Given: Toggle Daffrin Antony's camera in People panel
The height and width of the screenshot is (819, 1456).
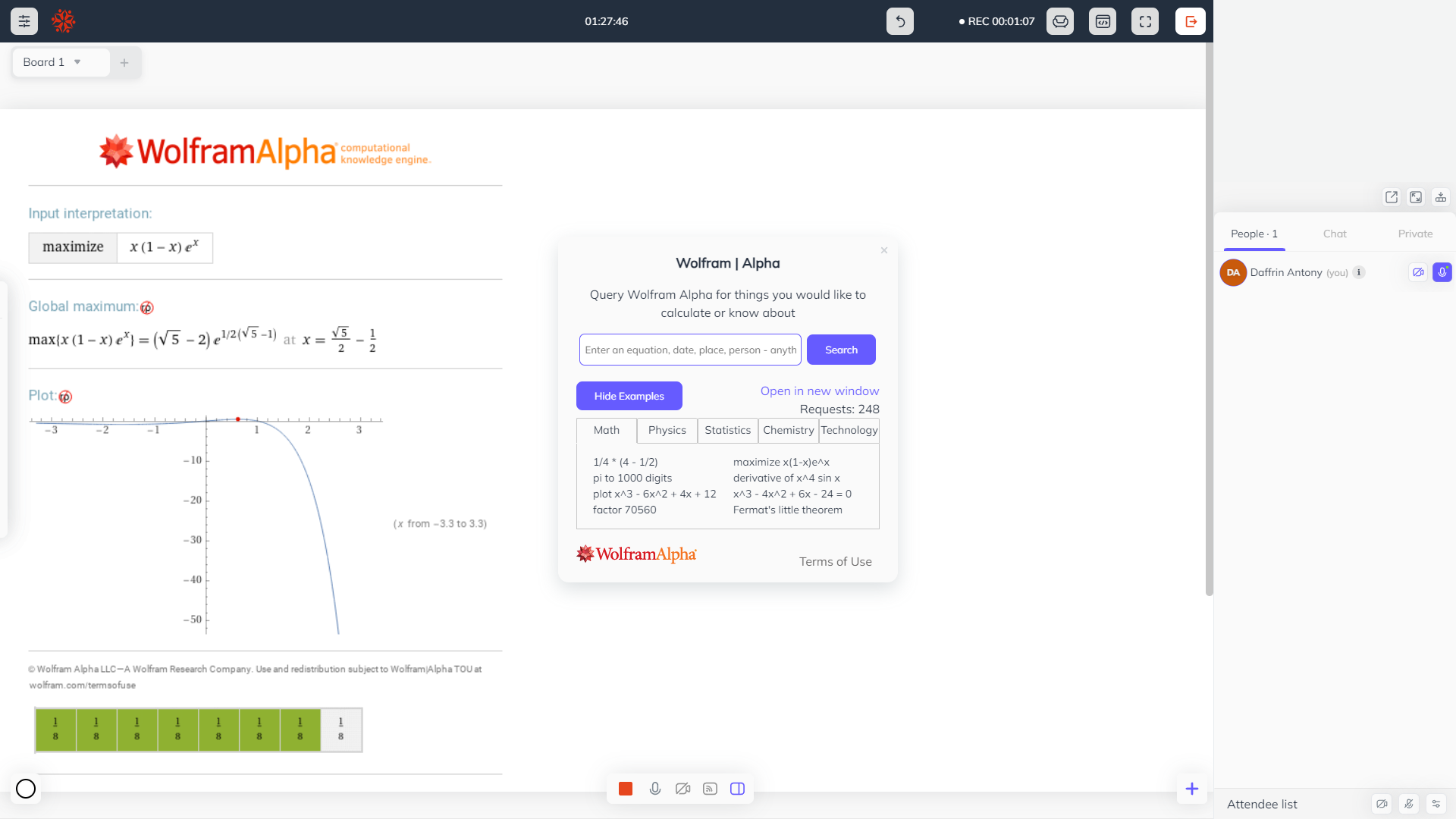Looking at the screenshot, I should [x=1419, y=272].
